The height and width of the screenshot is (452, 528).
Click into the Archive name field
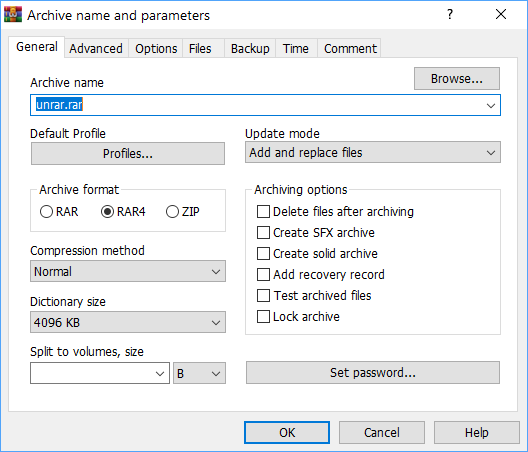pyautogui.click(x=265, y=105)
